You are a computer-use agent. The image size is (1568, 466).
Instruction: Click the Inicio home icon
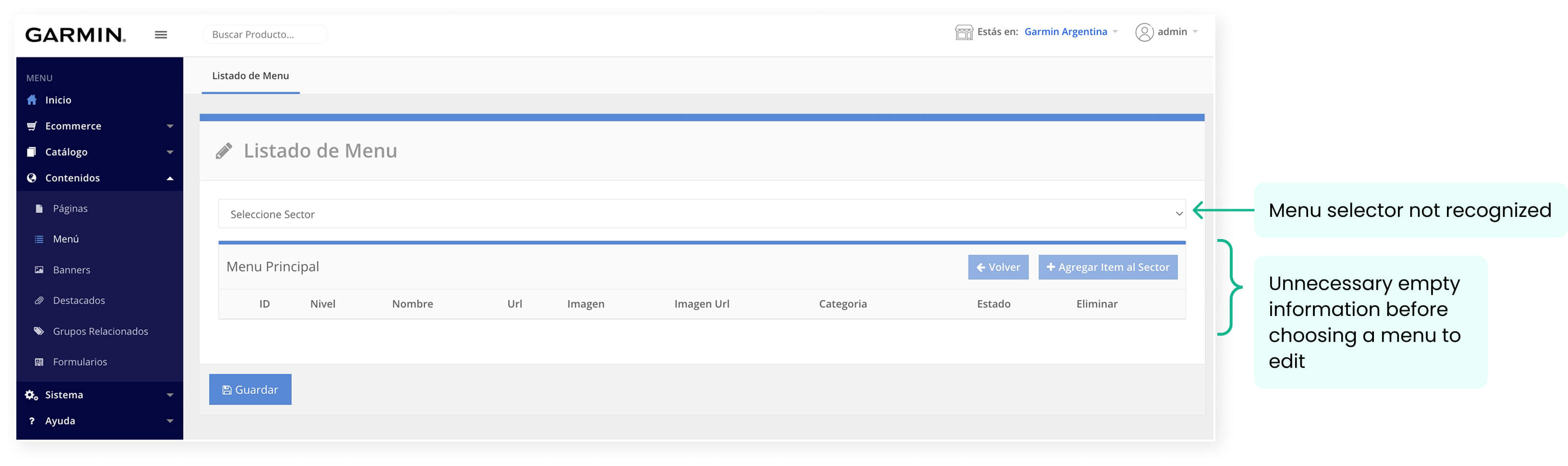click(x=32, y=100)
